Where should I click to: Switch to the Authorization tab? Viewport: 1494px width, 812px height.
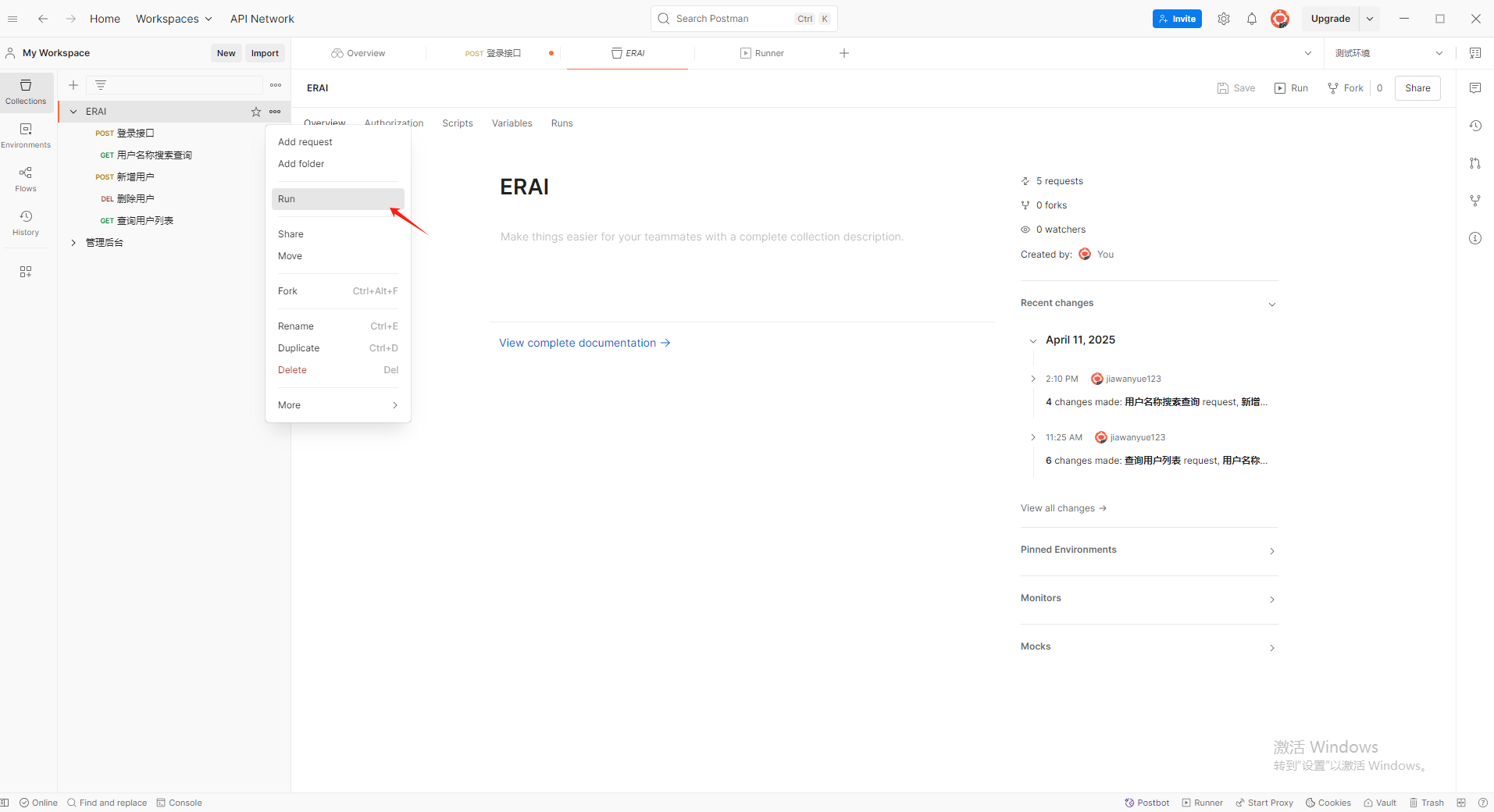pyautogui.click(x=394, y=123)
